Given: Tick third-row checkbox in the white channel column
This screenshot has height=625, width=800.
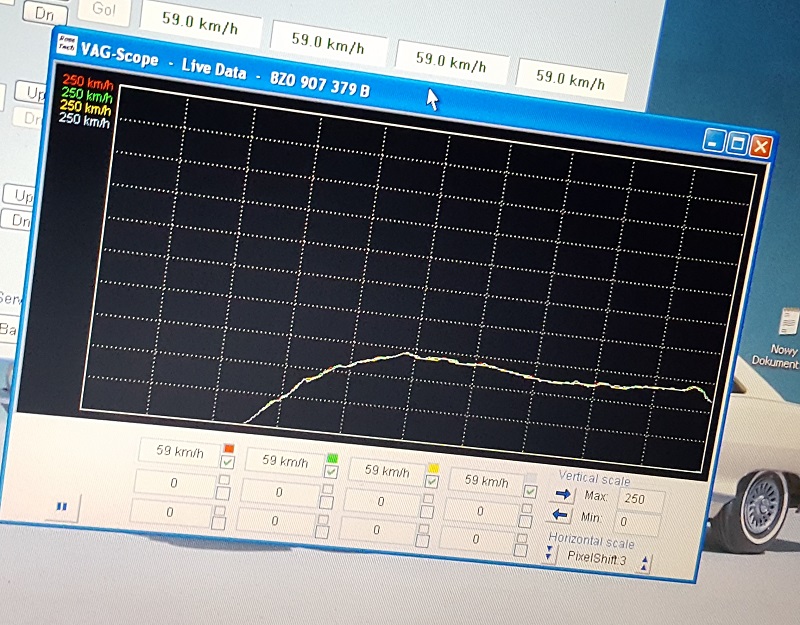Looking at the screenshot, I should [x=521, y=550].
